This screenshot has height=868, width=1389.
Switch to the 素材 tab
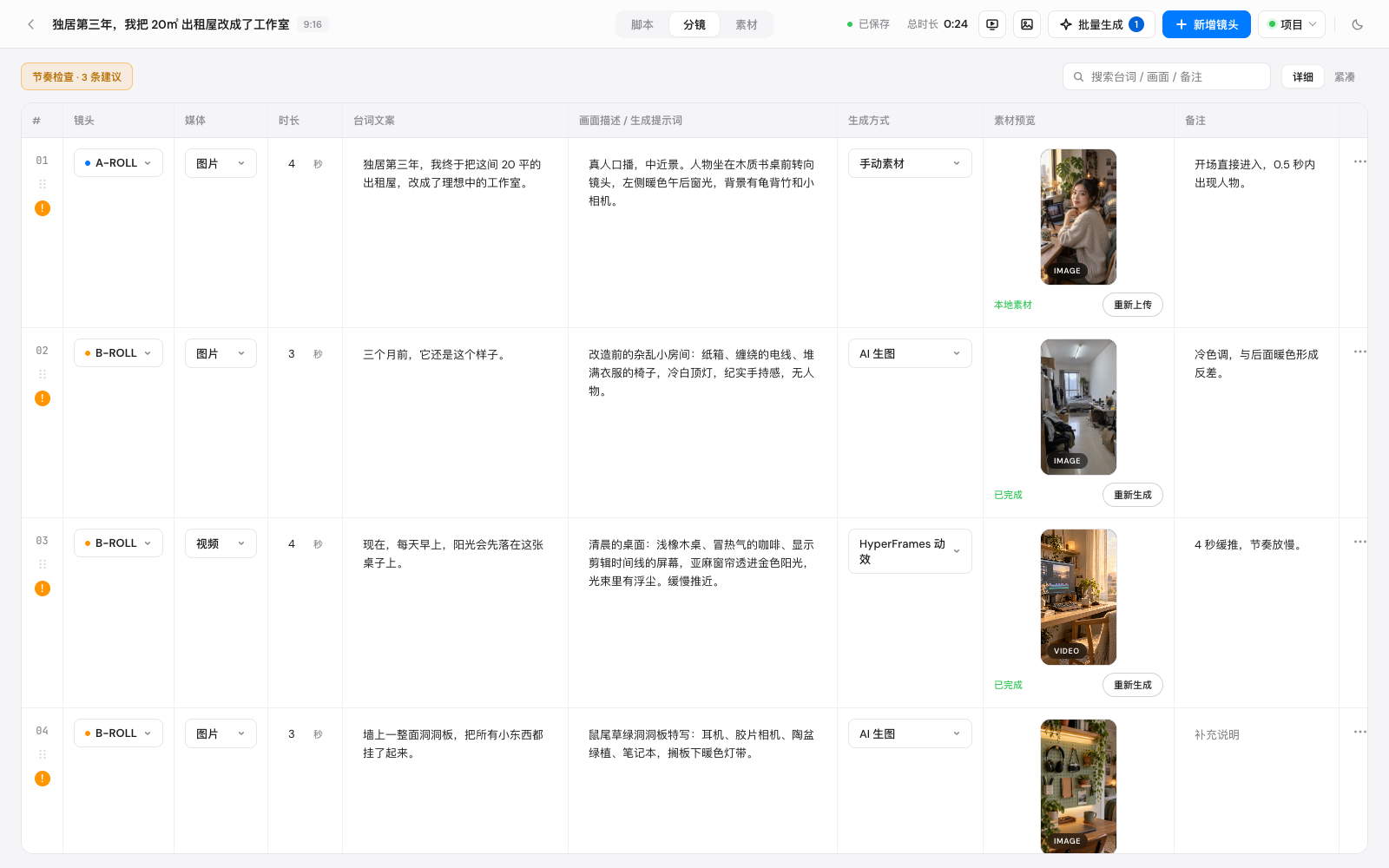coord(747,24)
